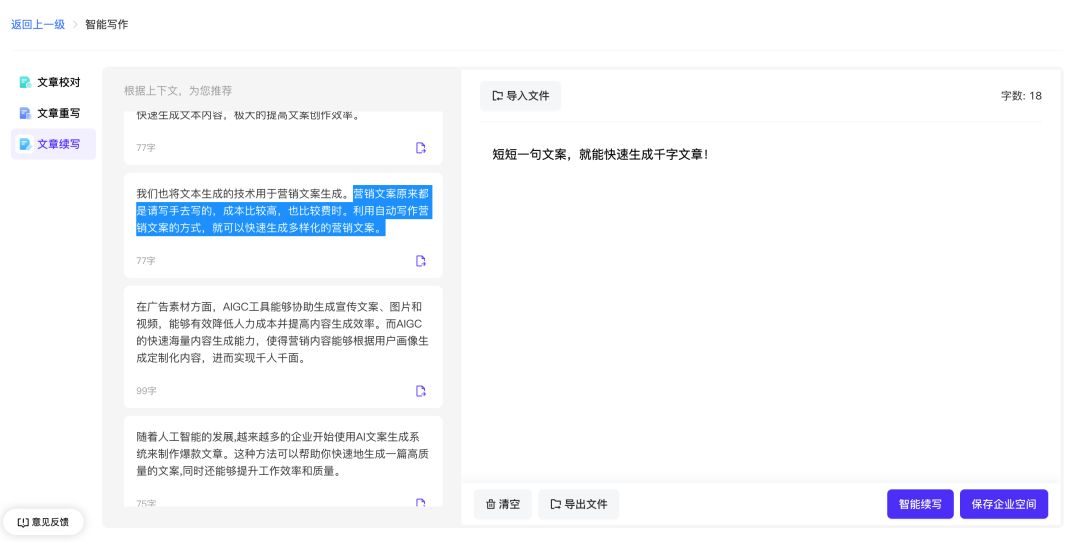Screen dimensions: 1080x542
Task: Click the editor text 短短一句文案
Action: click(529, 154)
